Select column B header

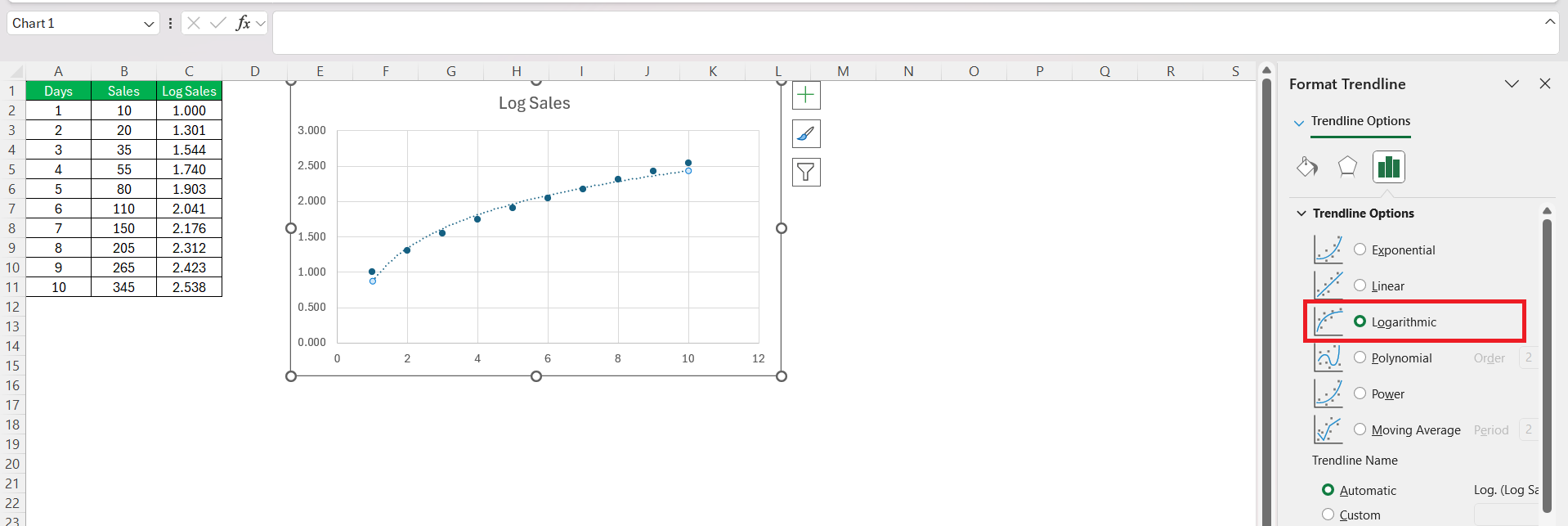[x=123, y=71]
